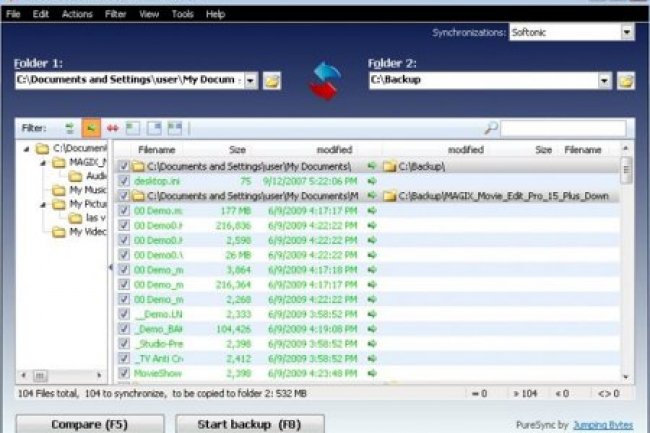
Task: Click the green arrow on 3,864 row
Action: coord(372,270)
